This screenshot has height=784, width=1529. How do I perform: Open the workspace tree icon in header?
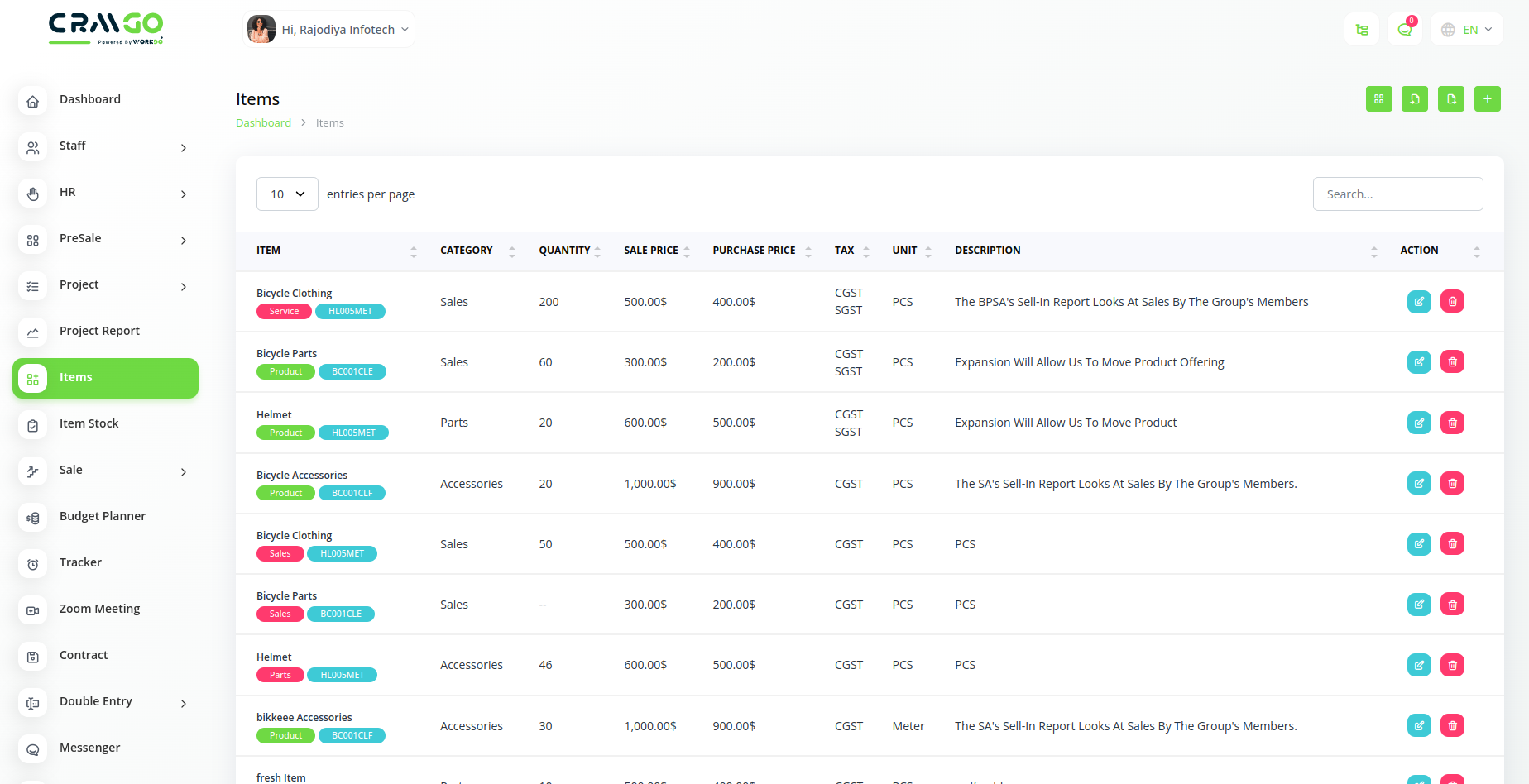tap(1361, 30)
